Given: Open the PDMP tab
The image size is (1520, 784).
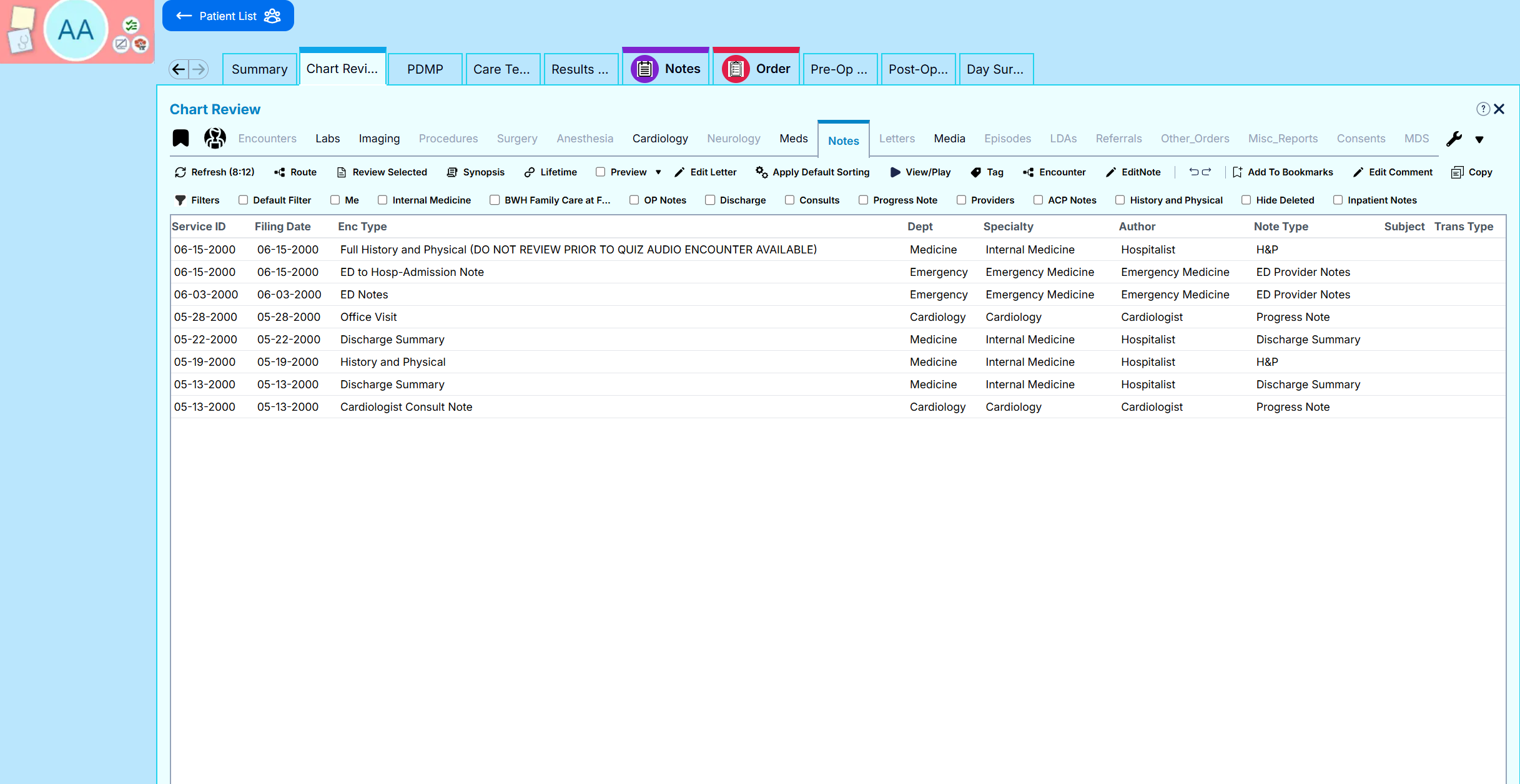Looking at the screenshot, I should 425,69.
